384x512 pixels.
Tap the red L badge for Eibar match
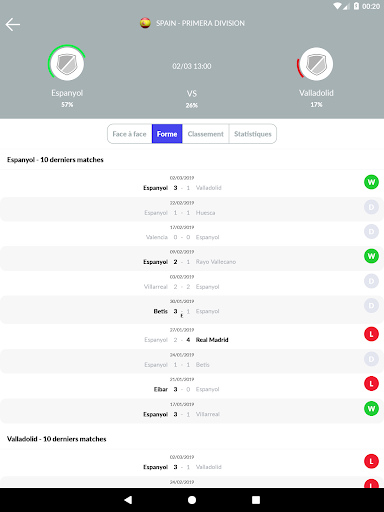(371, 384)
